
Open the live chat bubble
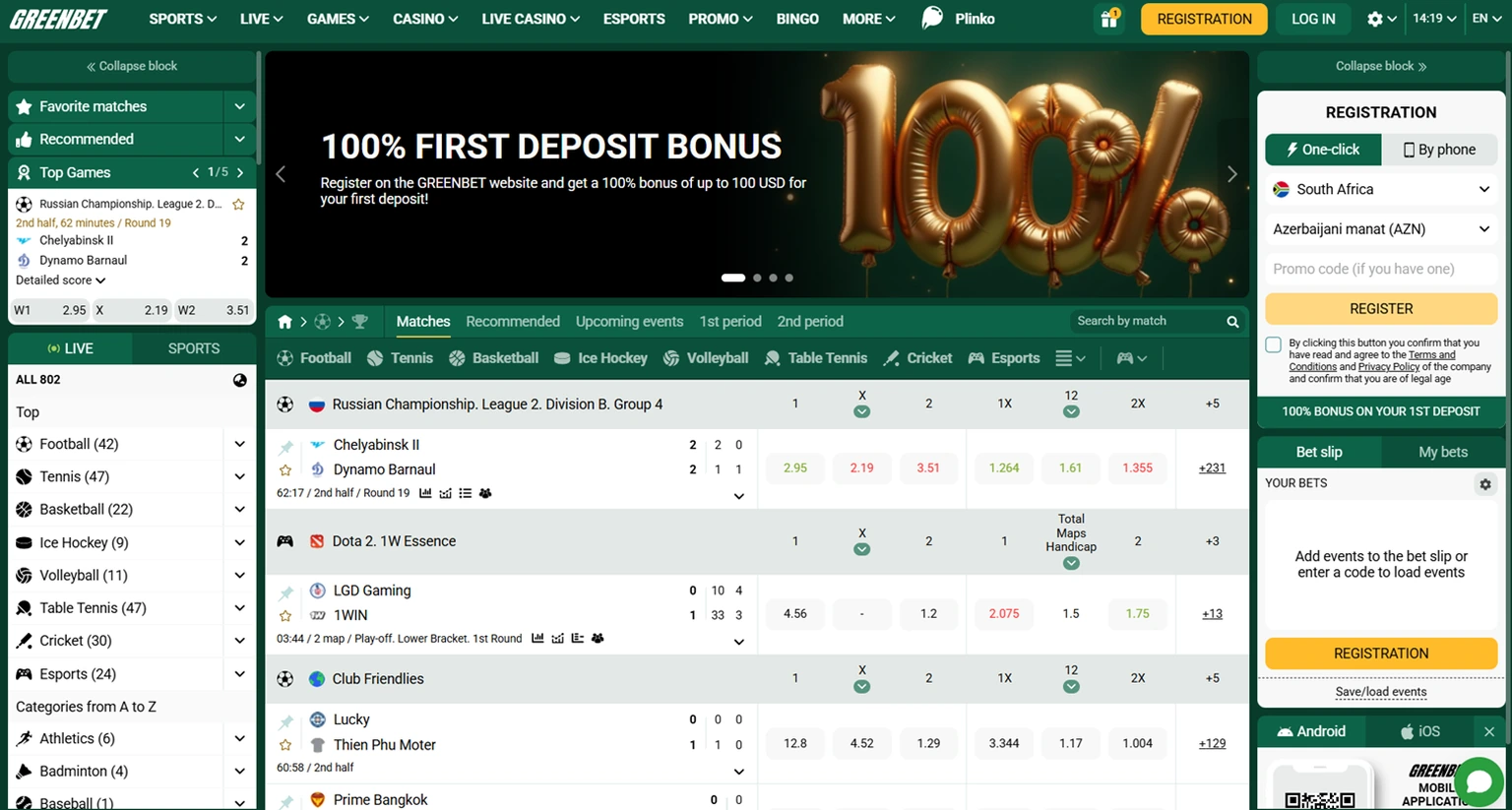click(x=1479, y=782)
